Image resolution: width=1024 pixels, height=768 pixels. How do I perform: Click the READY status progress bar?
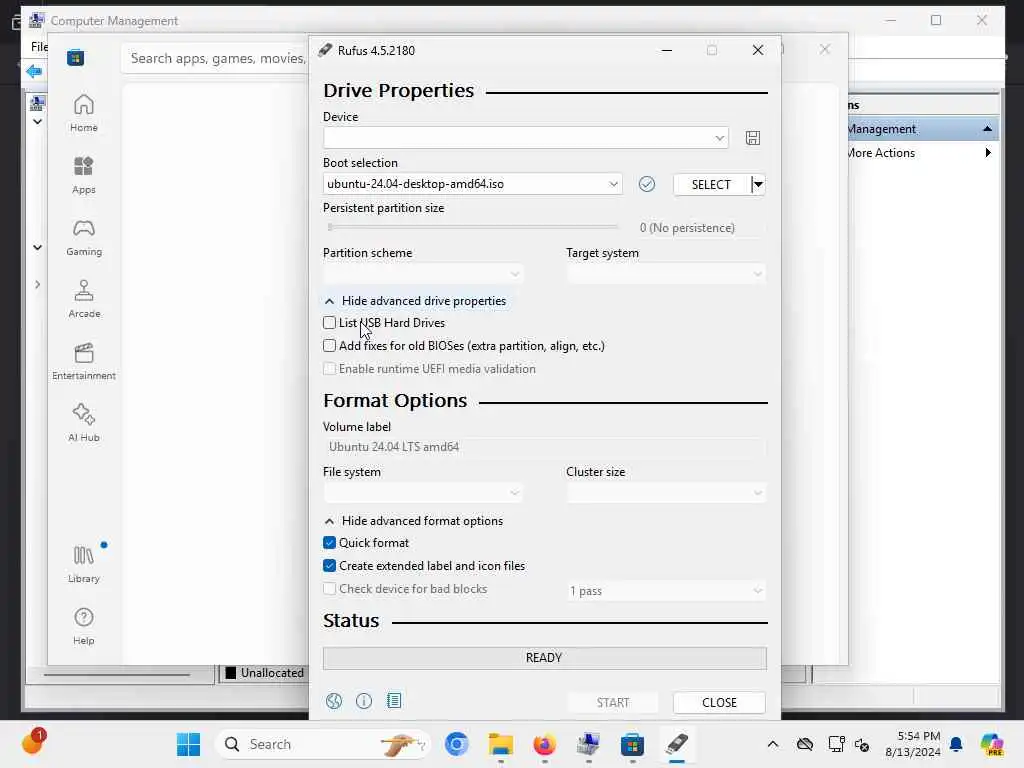point(545,658)
